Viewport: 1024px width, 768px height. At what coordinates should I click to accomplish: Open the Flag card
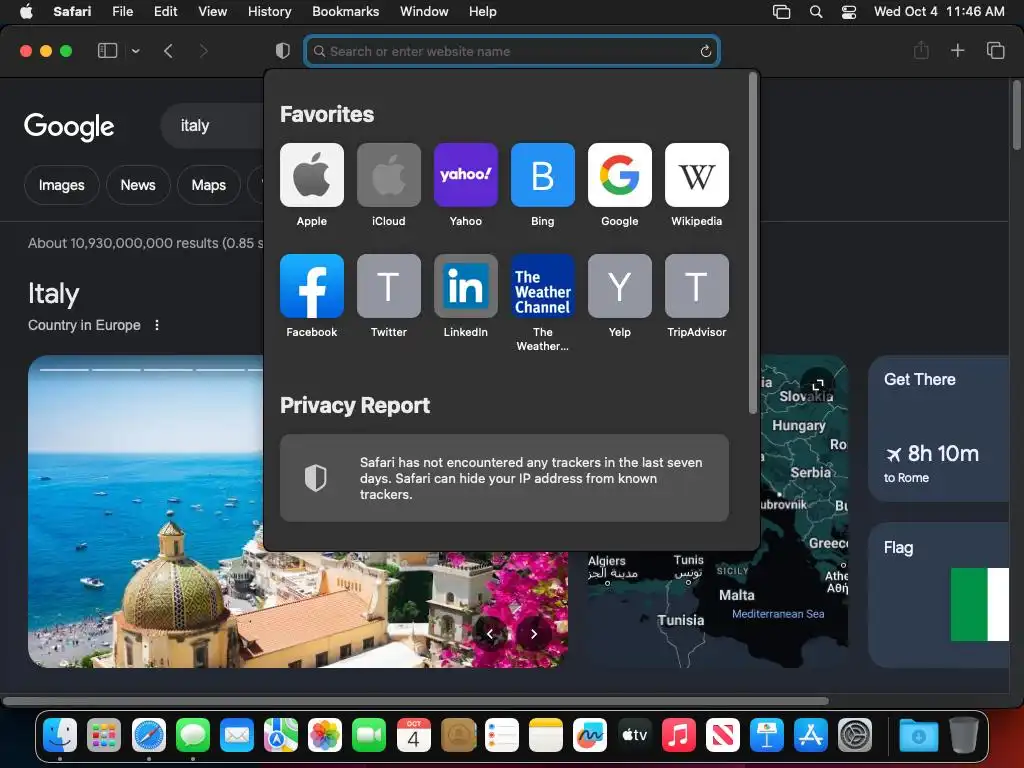click(938, 594)
